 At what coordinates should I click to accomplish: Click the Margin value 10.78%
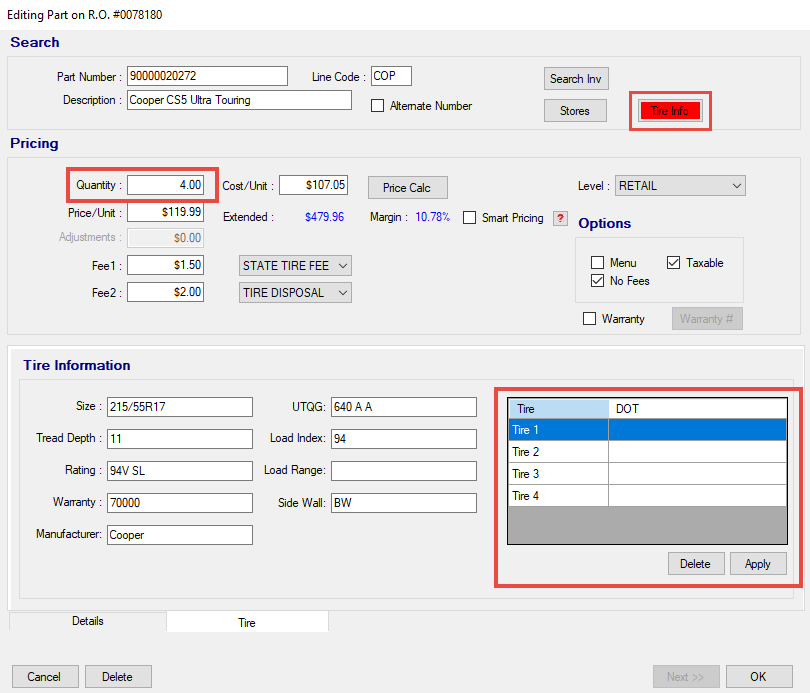(432, 217)
